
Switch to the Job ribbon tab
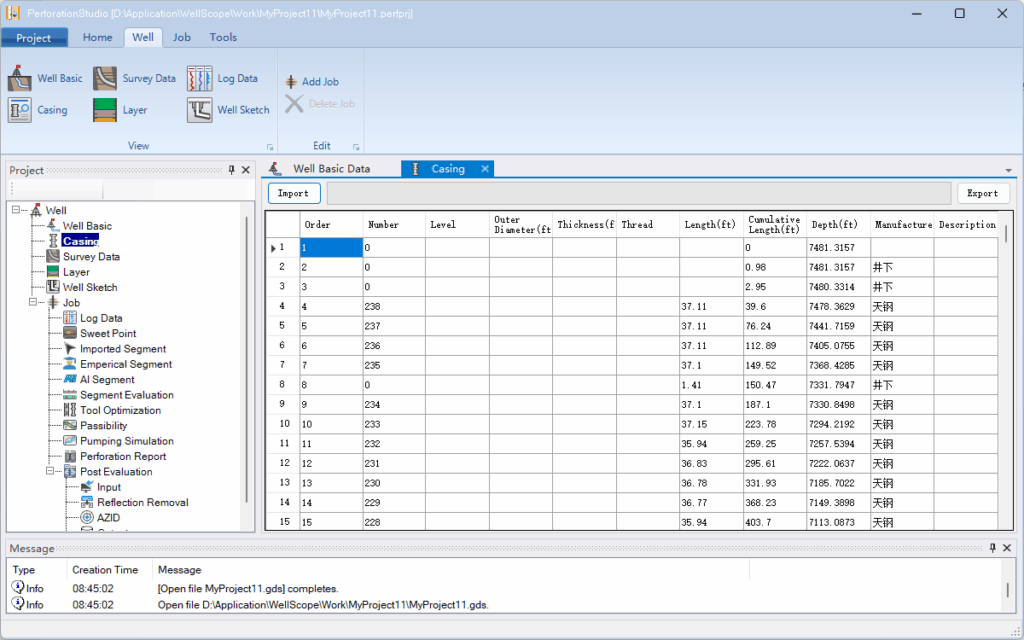coord(181,37)
